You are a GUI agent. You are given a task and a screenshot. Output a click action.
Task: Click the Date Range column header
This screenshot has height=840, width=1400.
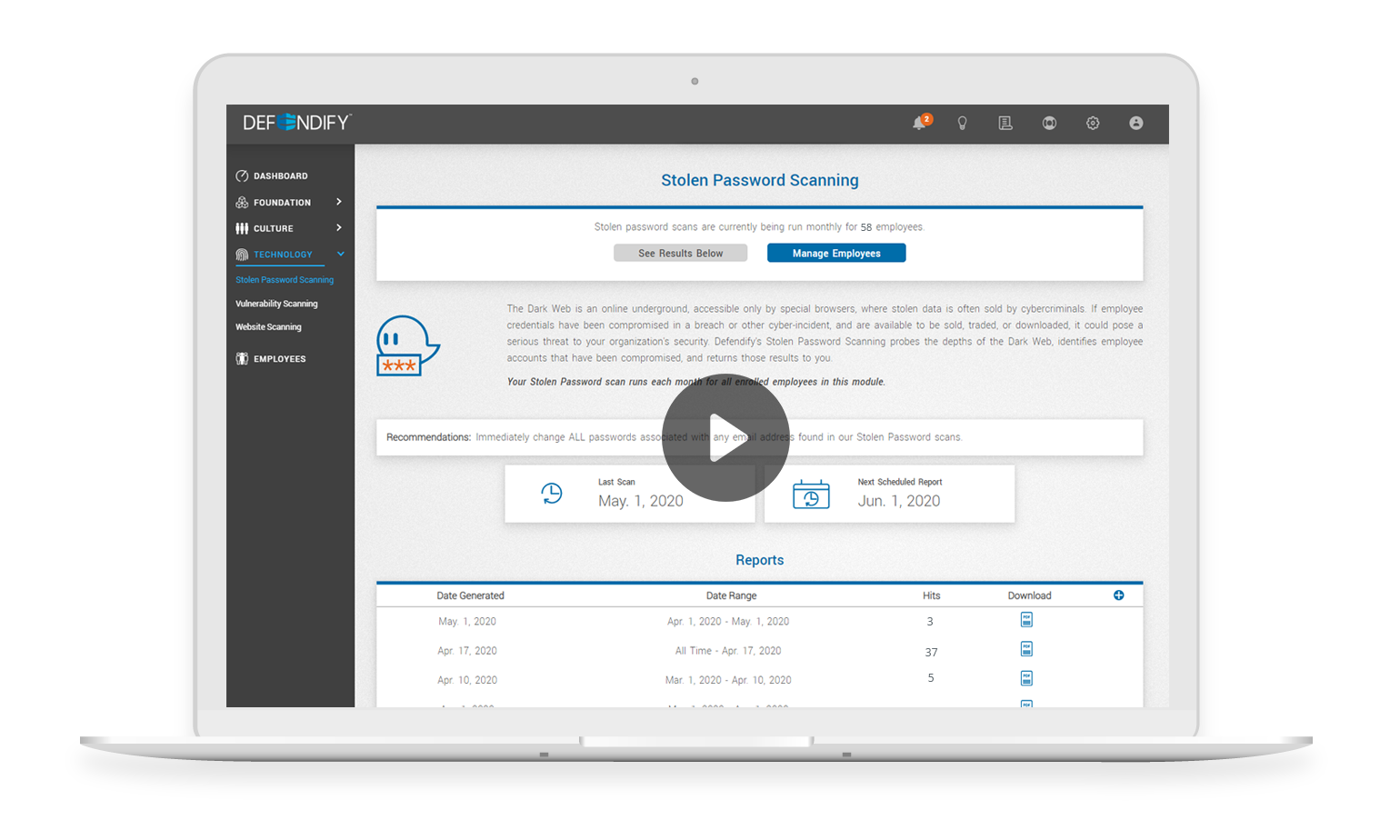tap(731, 595)
